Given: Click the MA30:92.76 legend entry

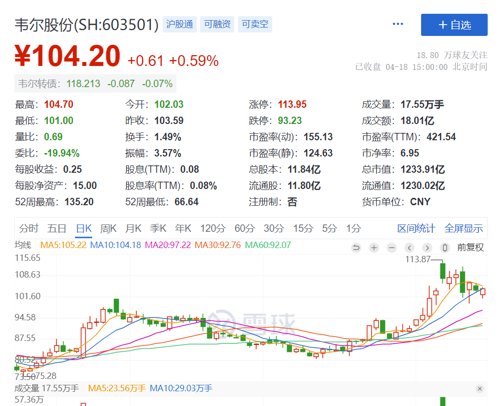Looking at the screenshot, I should (218, 245).
